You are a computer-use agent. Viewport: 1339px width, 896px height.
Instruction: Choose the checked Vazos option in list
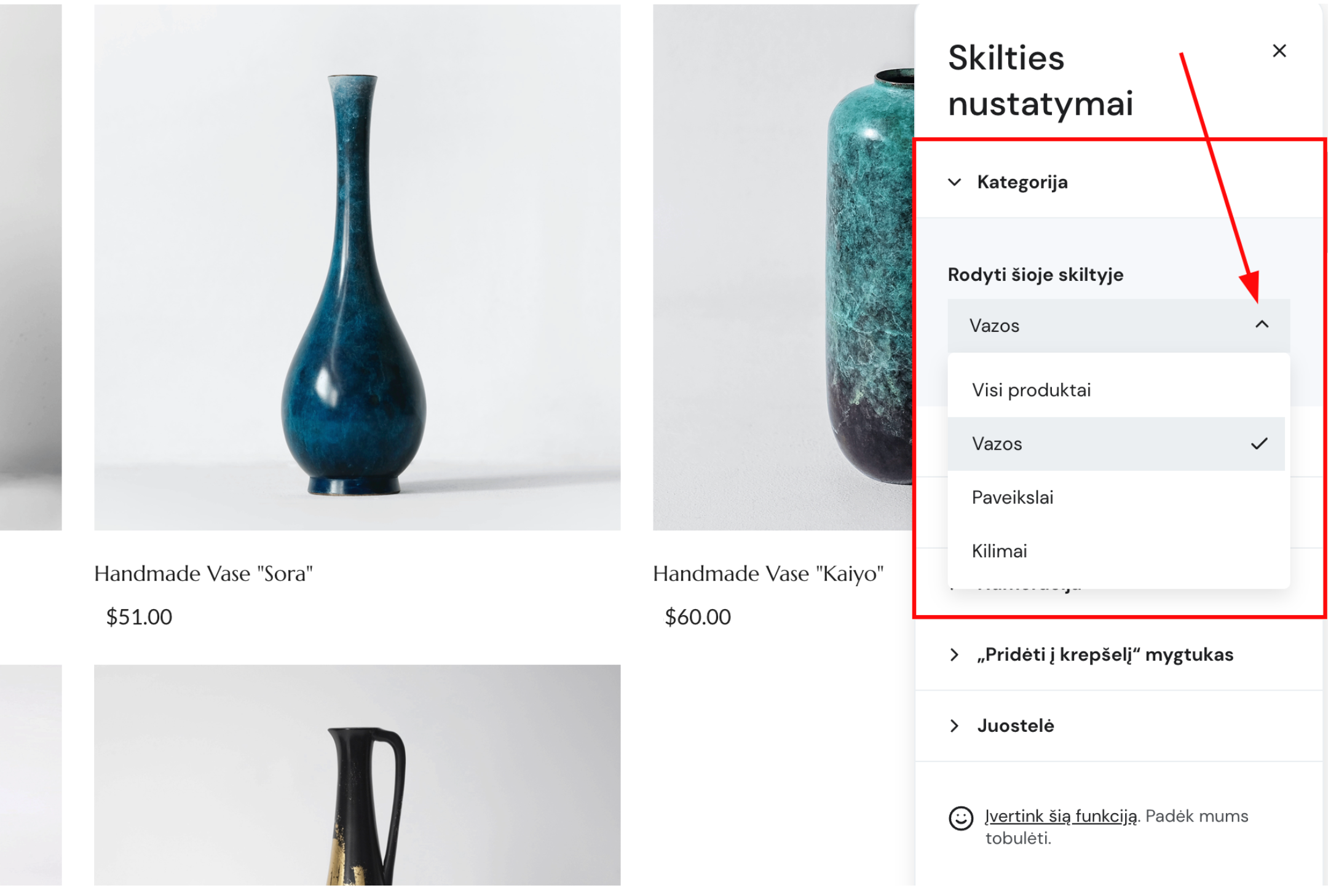[997, 444]
